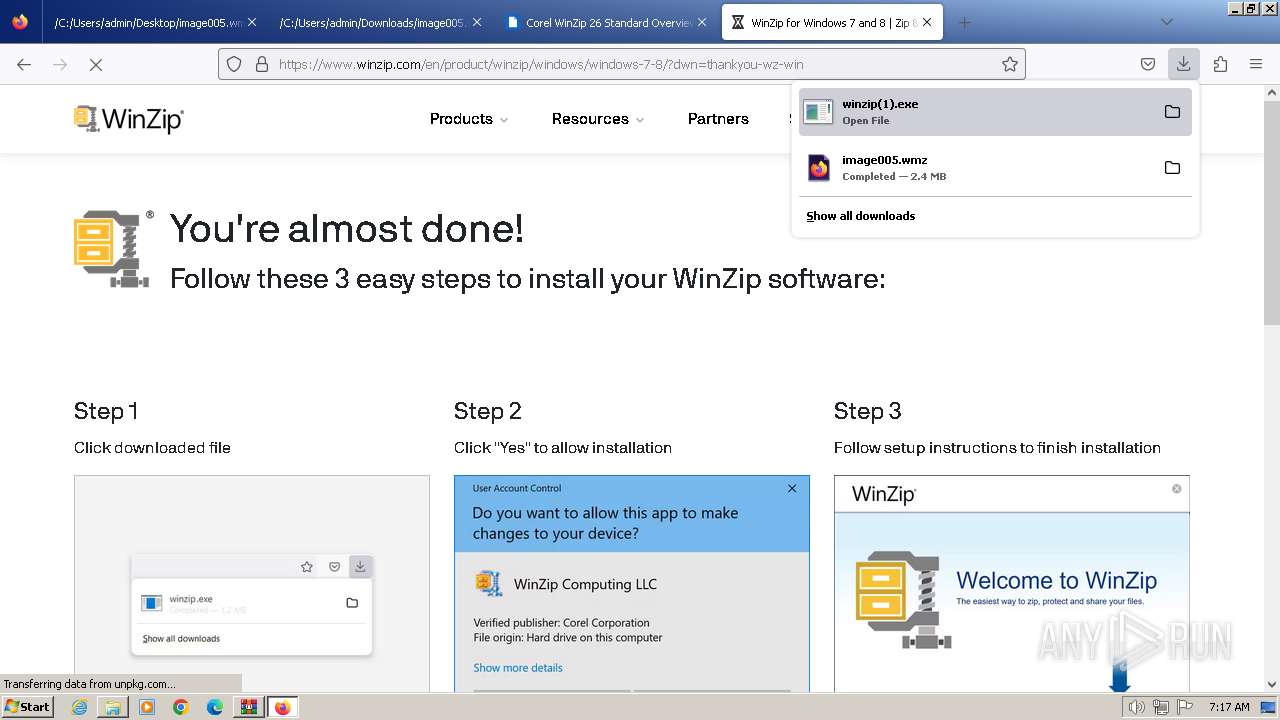The image size is (1280, 720).
Task: Open File Explorer from taskbar
Action: 113,707
